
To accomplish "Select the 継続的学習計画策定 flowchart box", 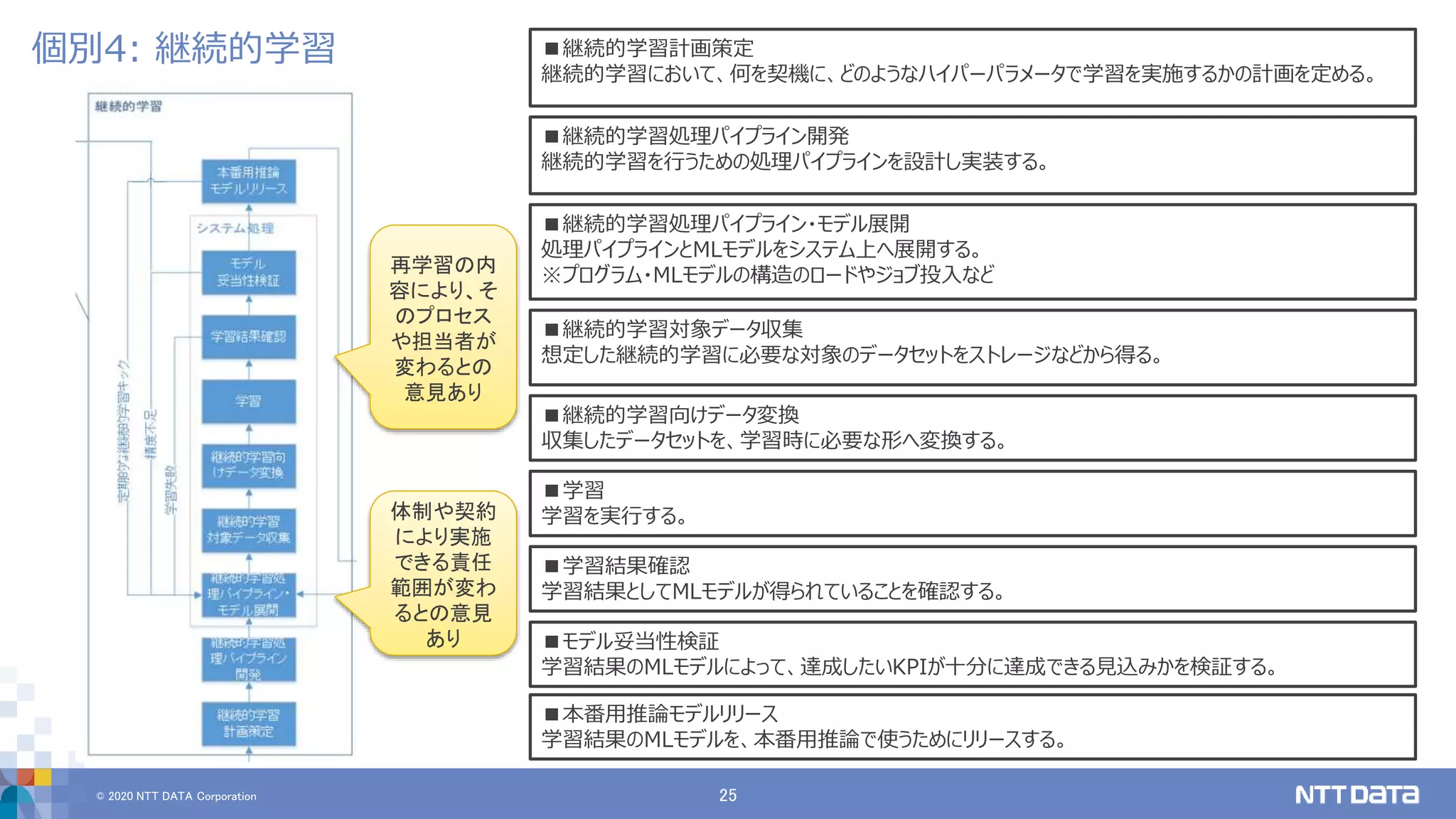I will pyautogui.click(x=248, y=724).
